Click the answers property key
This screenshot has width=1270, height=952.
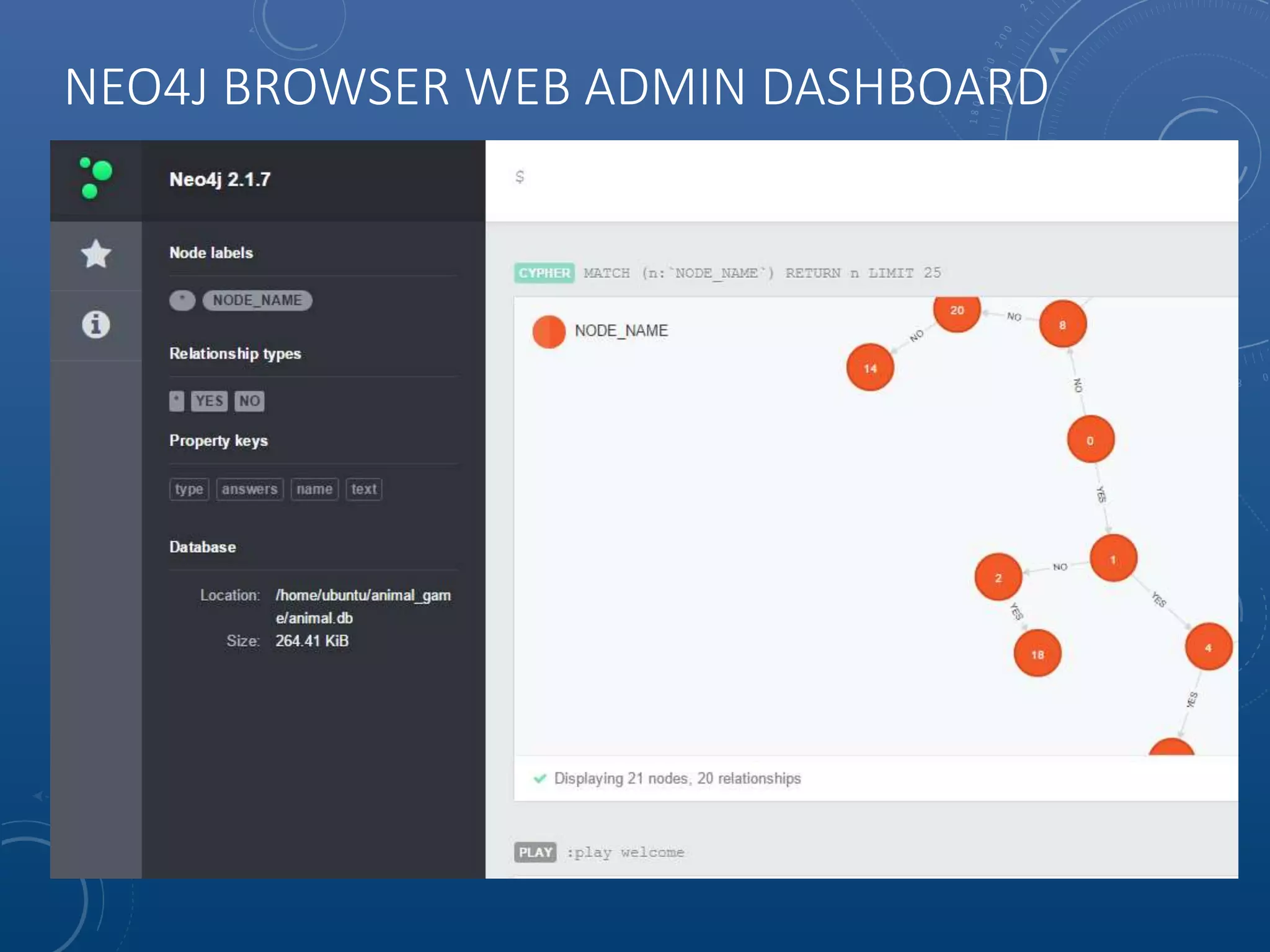tap(250, 489)
